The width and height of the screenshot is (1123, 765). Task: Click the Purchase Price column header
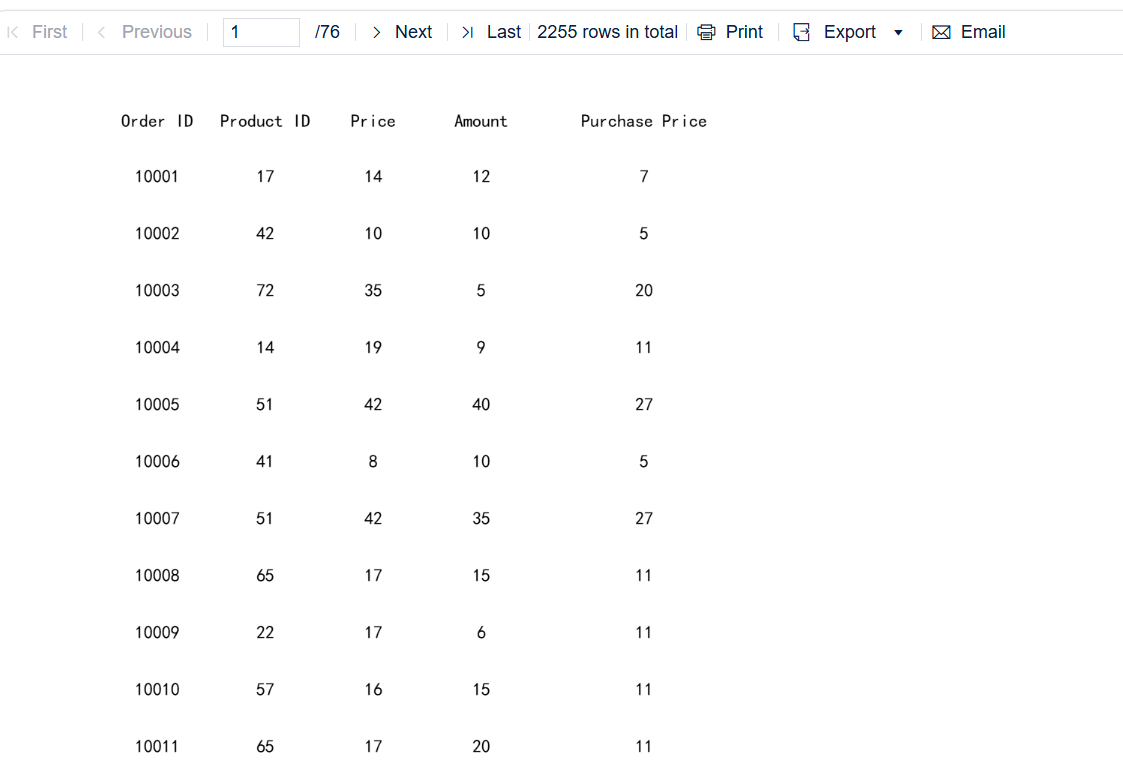pyautogui.click(x=644, y=121)
